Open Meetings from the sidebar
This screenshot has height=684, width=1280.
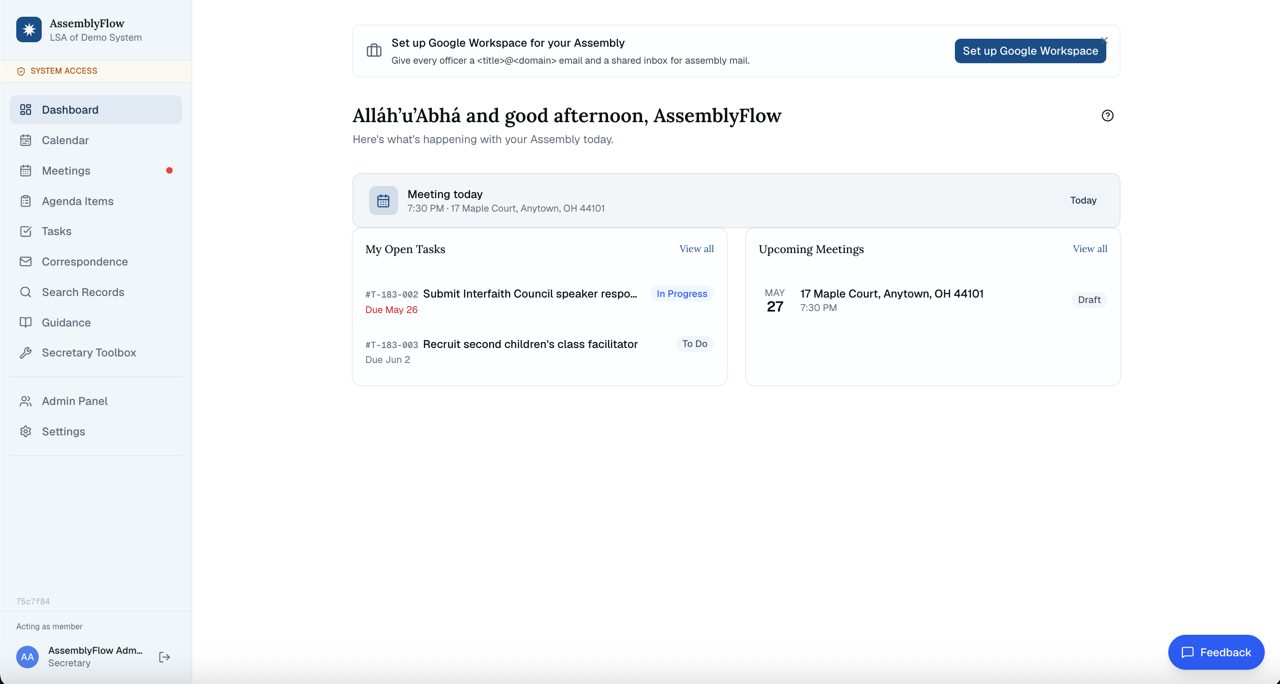(96, 171)
